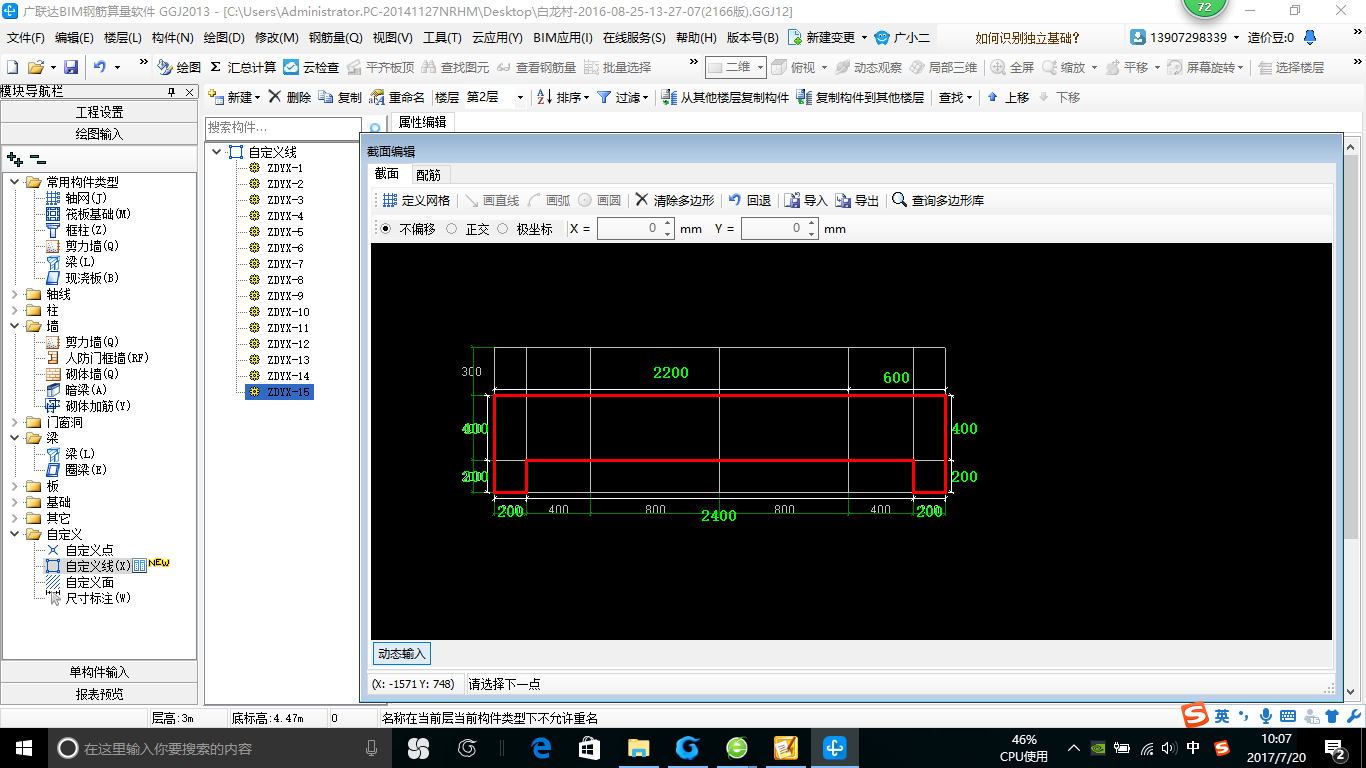
Task: Click the 广小二 assistant button
Action: (x=902, y=37)
